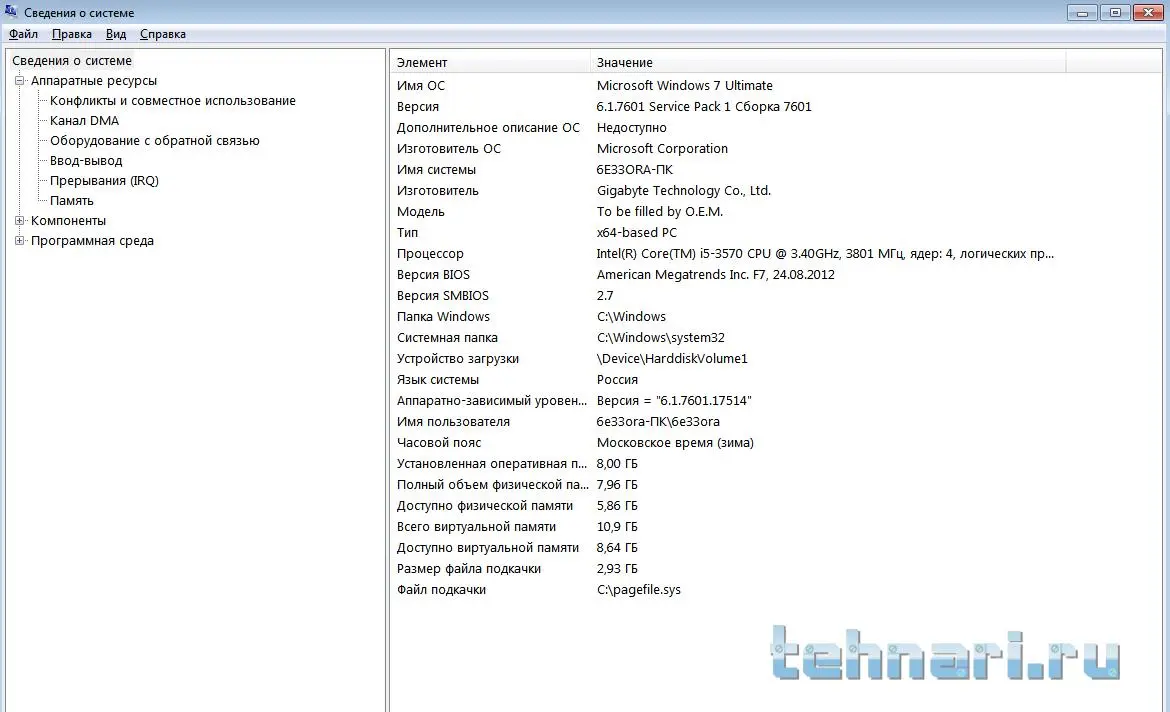1170x712 pixels.
Task: Select Аппаратные ресурсы in the tree
Action: pos(93,81)
